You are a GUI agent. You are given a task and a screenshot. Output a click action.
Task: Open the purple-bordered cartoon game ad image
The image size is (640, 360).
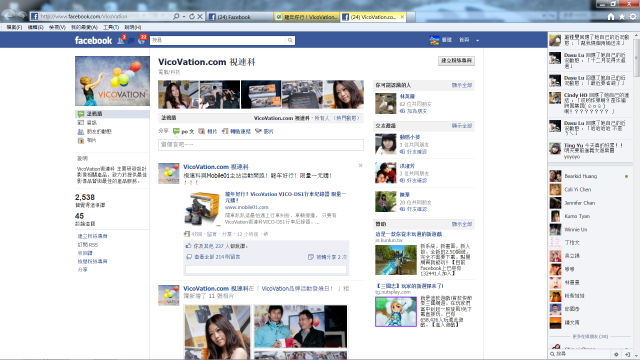coord(396,312)
